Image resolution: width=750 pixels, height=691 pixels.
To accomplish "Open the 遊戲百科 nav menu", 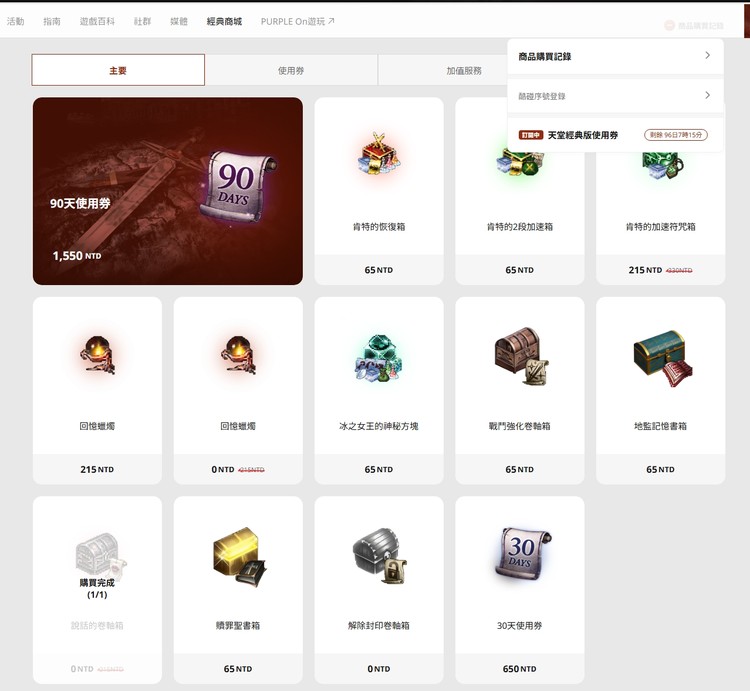I will (97, 21).
